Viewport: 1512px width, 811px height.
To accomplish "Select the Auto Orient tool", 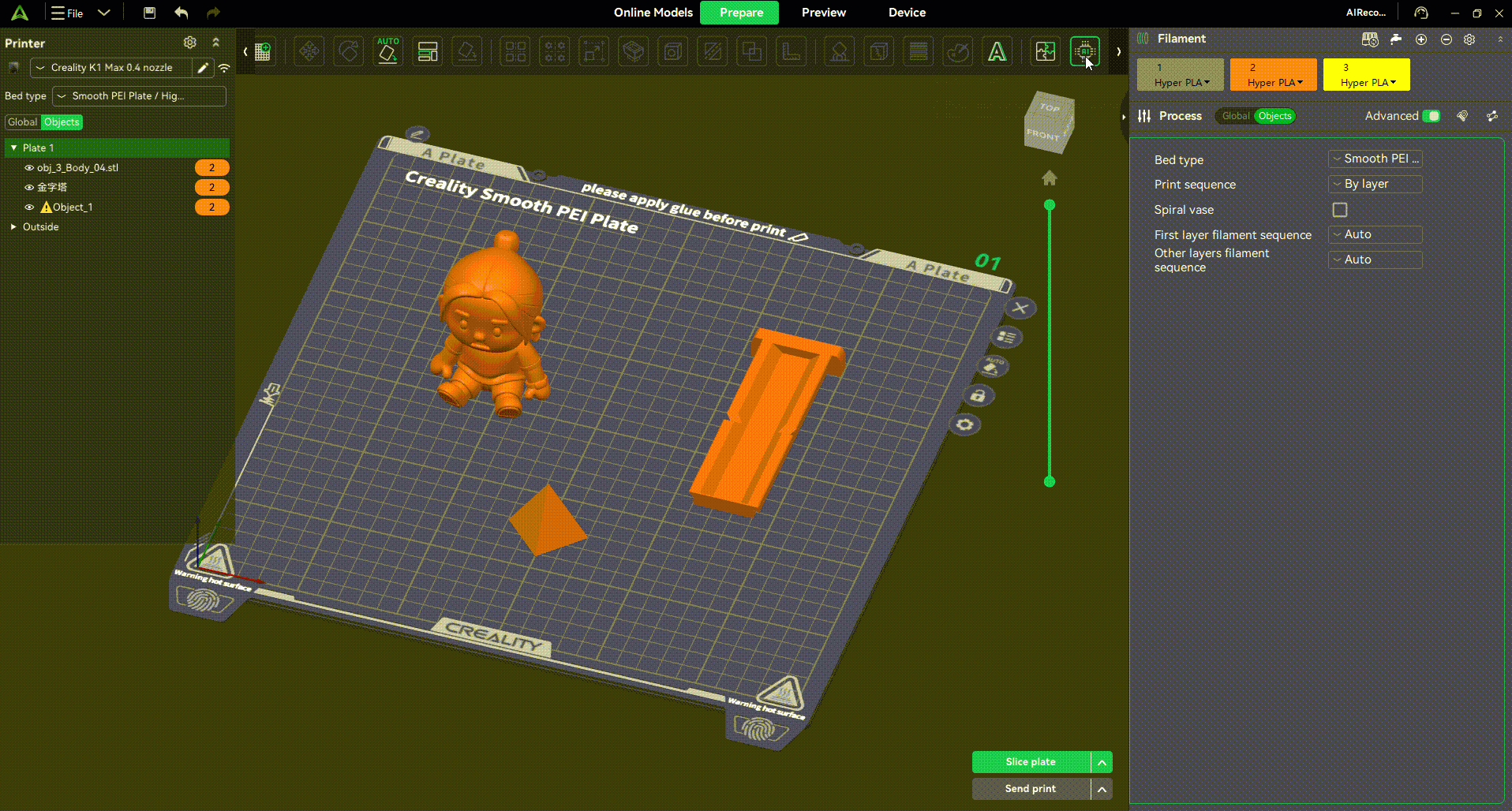I will (387, 51).
